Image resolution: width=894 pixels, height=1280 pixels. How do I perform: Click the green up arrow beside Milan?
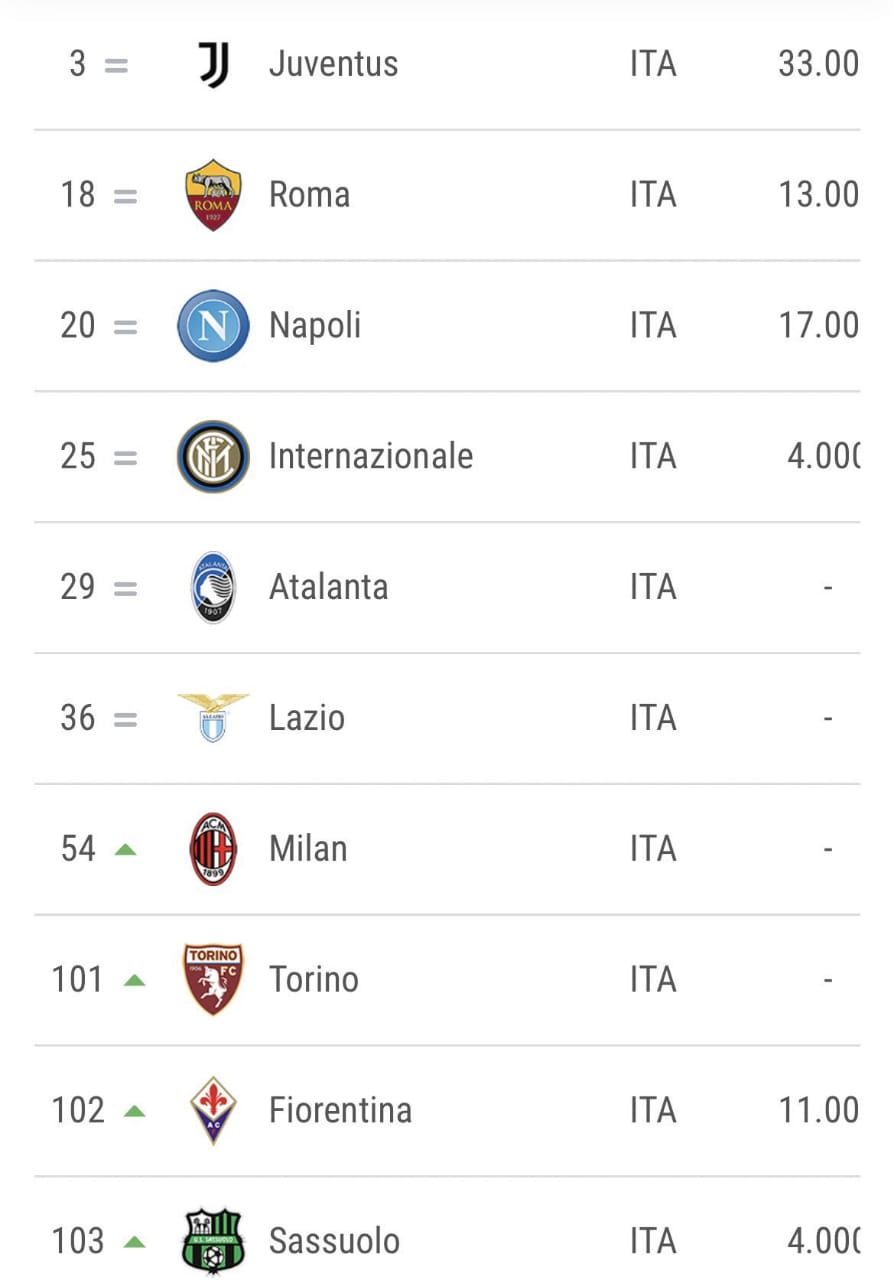pos(125,849)
